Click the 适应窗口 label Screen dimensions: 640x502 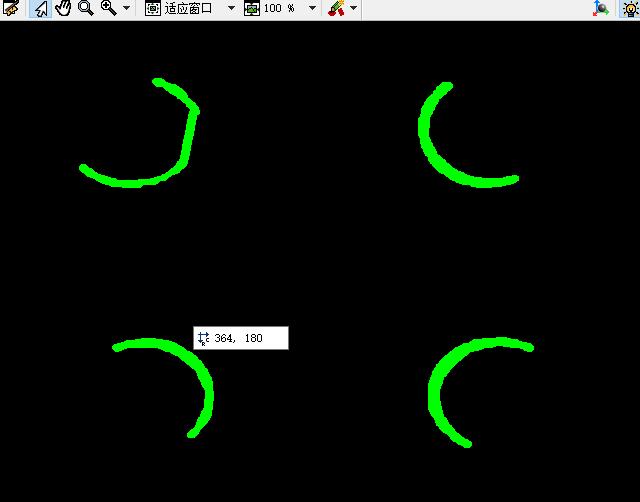pos(189,8)
